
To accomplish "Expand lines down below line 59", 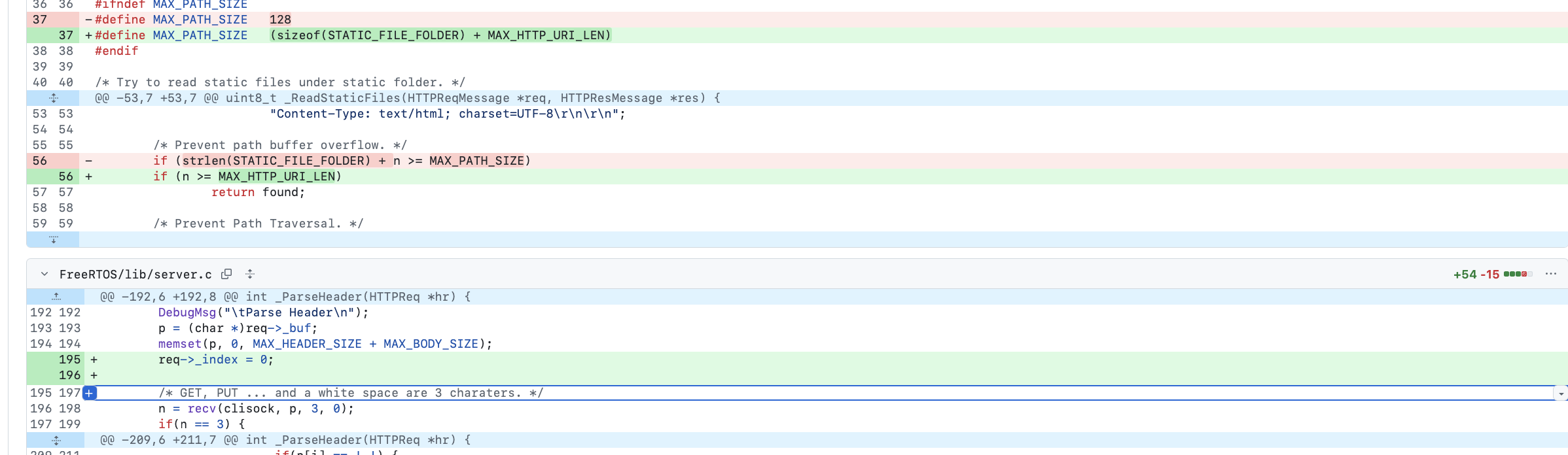I will click(54, 239).
